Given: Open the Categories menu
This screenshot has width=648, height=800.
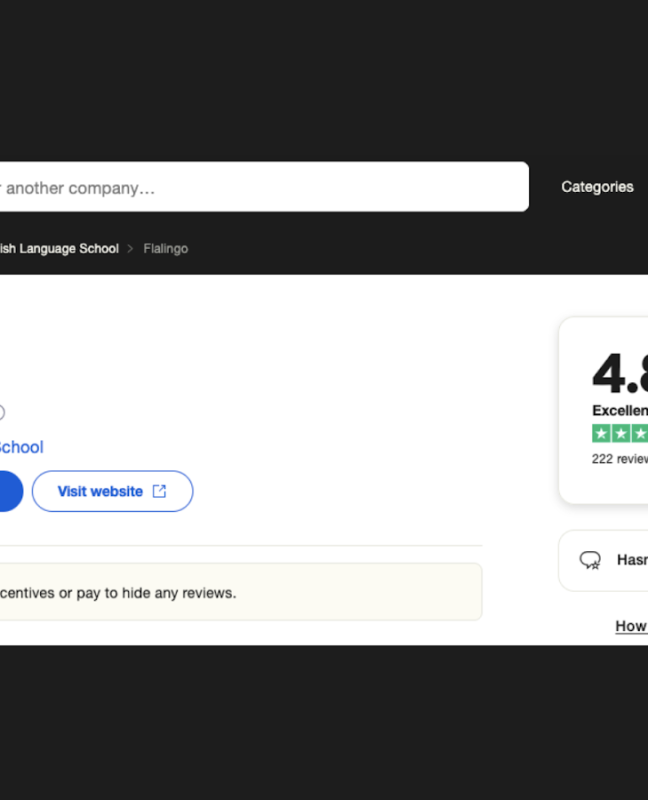Looking at the screenshot, I should point(597,187).
